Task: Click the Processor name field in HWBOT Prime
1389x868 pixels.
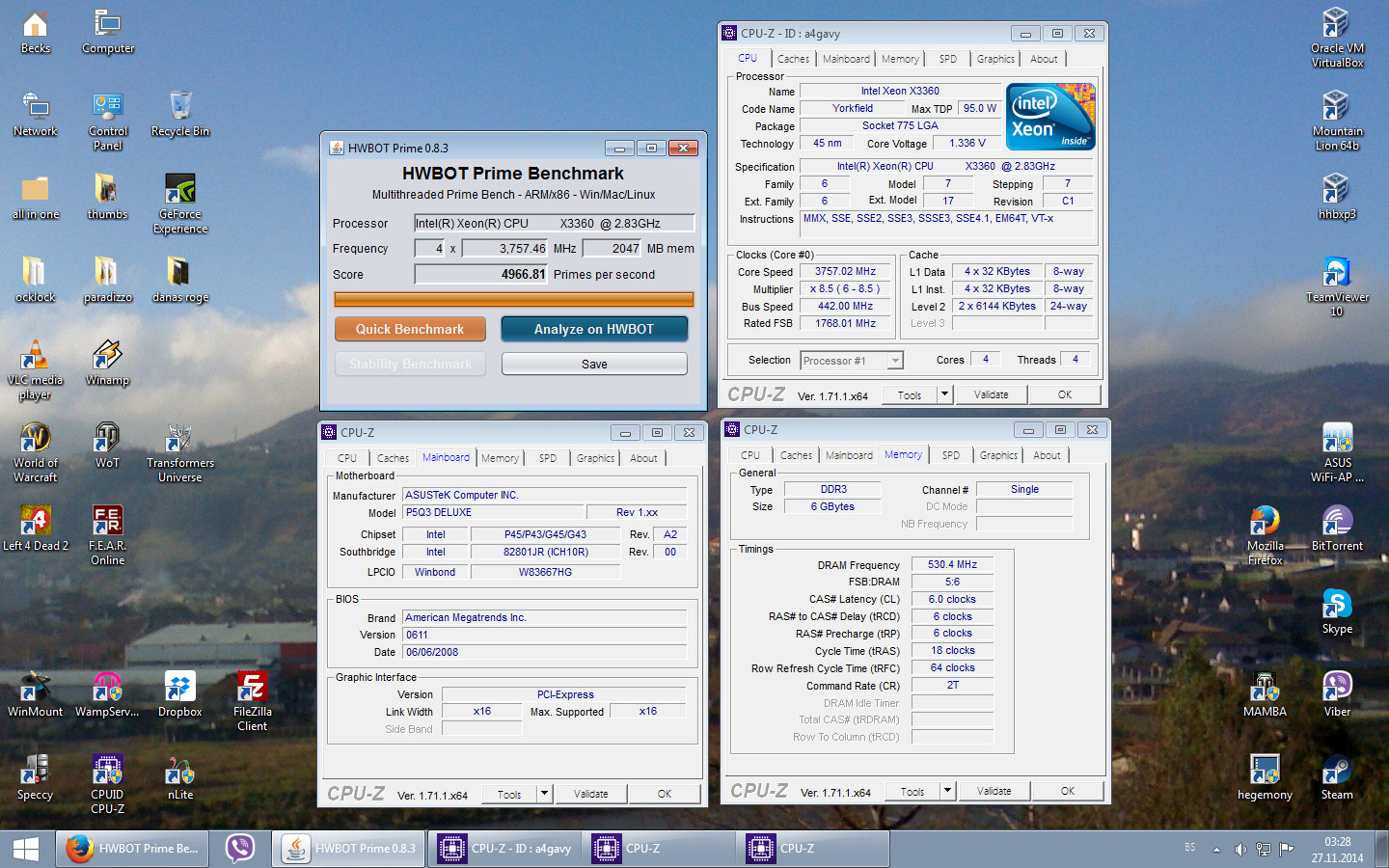Action: point(554,223)
